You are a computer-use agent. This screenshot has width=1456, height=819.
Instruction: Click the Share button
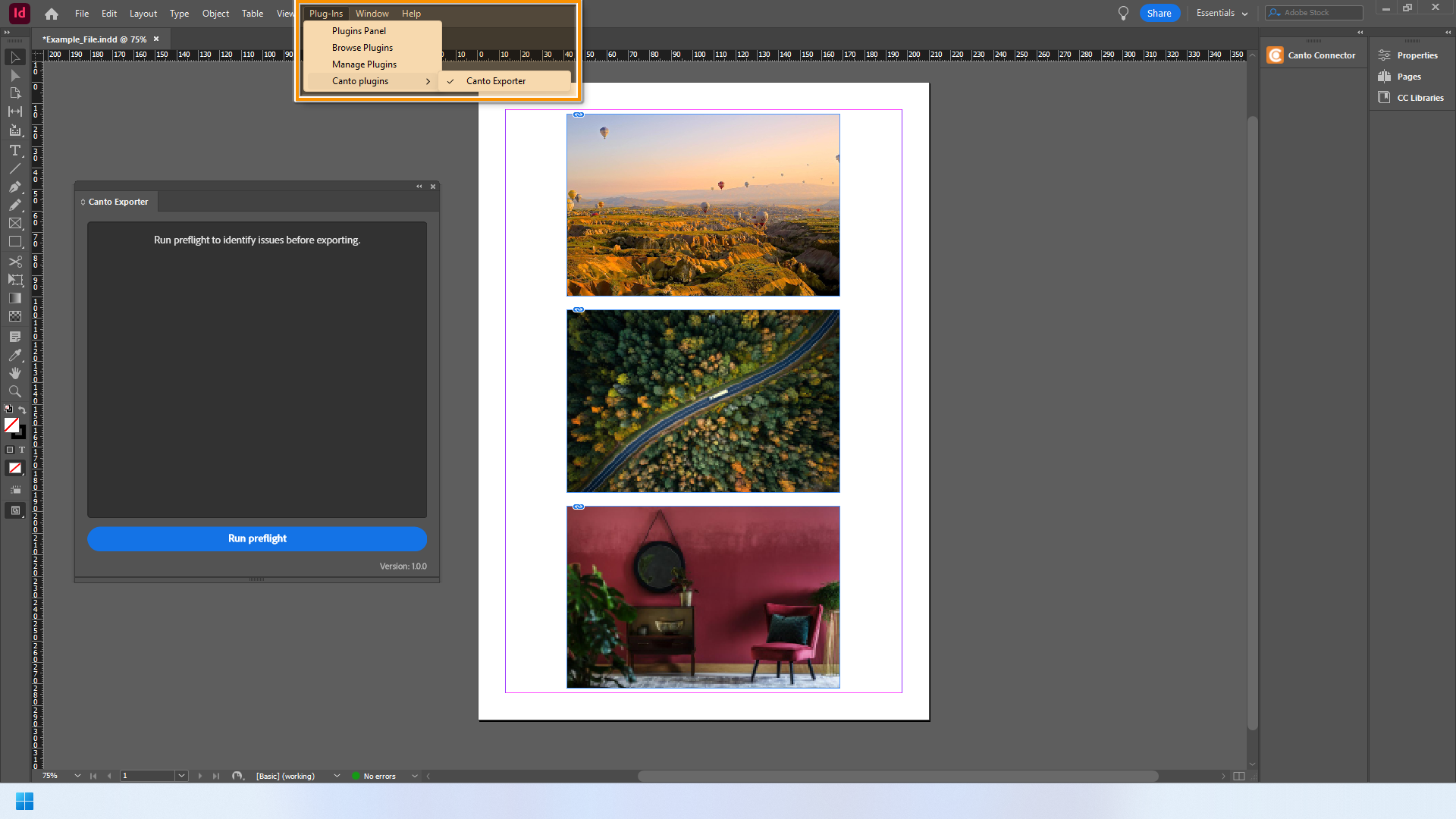1159,13
